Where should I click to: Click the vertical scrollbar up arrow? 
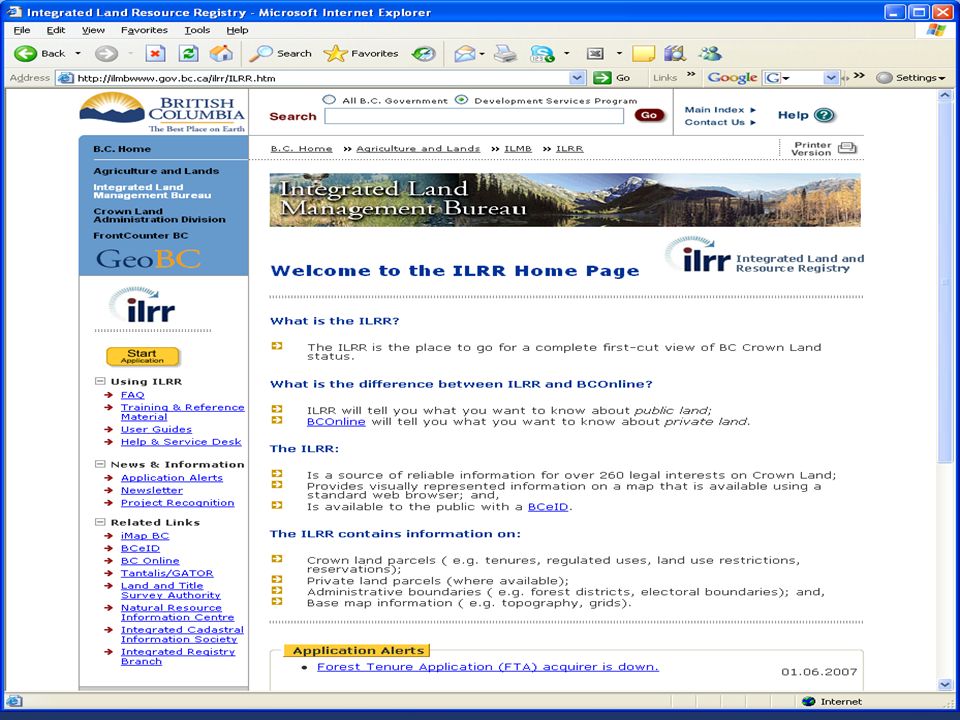[945, 96]
